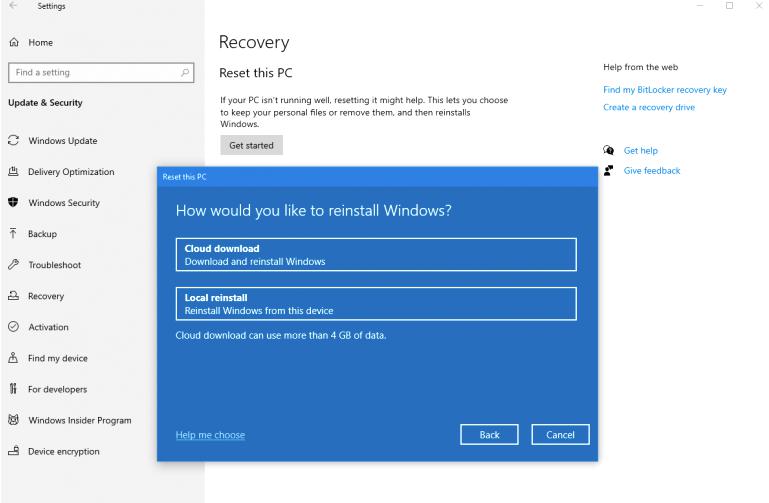
Task: Select the For developers section
Action: (57, 389)
